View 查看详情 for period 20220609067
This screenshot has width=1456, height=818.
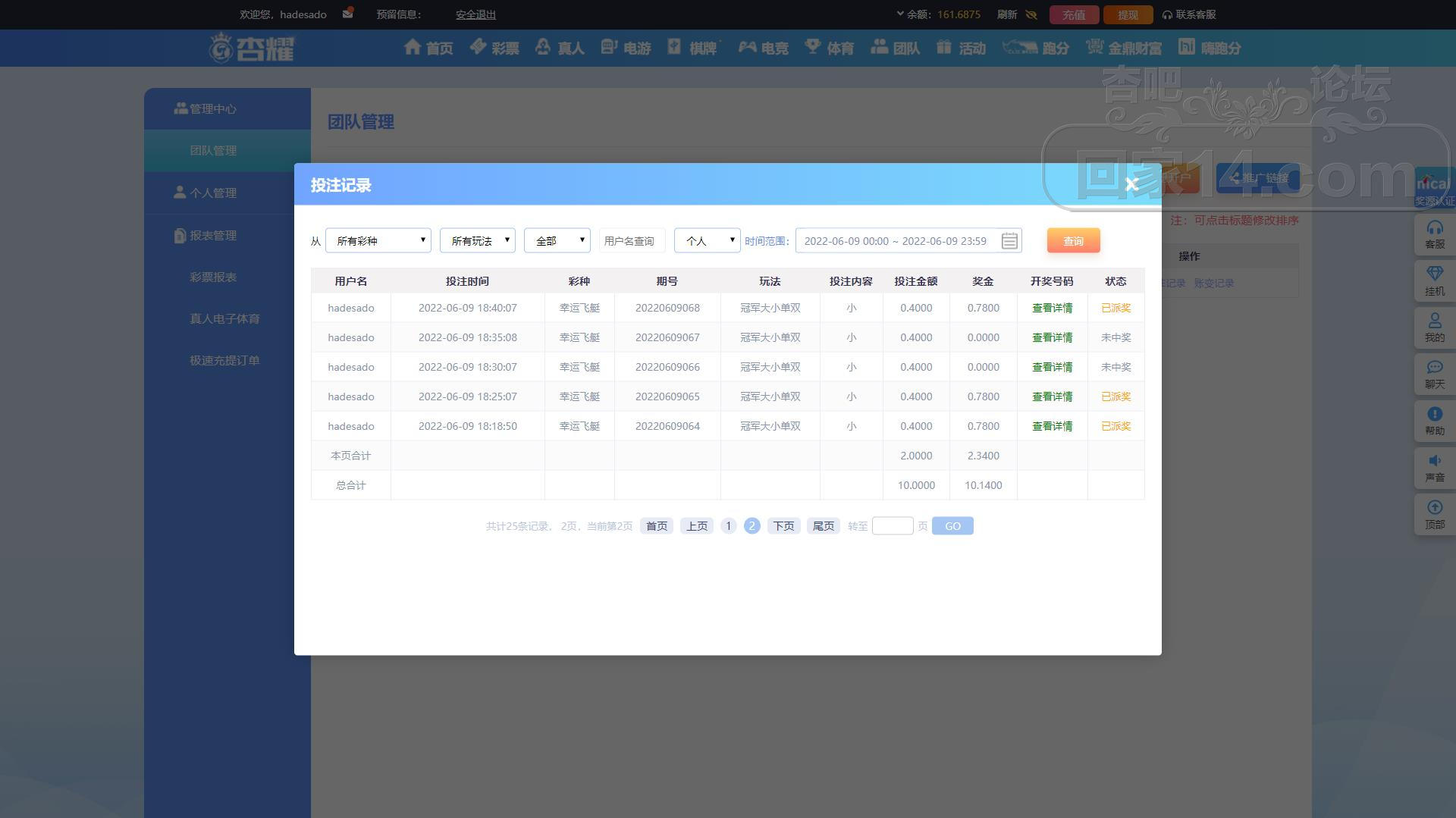click(1052, 337)
